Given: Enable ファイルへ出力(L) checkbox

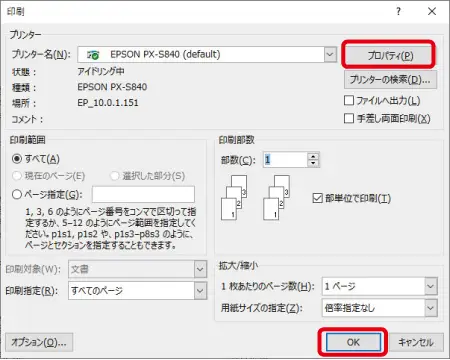Looking at the screenshot, I should pyautogui.click(x=349, y=100).
